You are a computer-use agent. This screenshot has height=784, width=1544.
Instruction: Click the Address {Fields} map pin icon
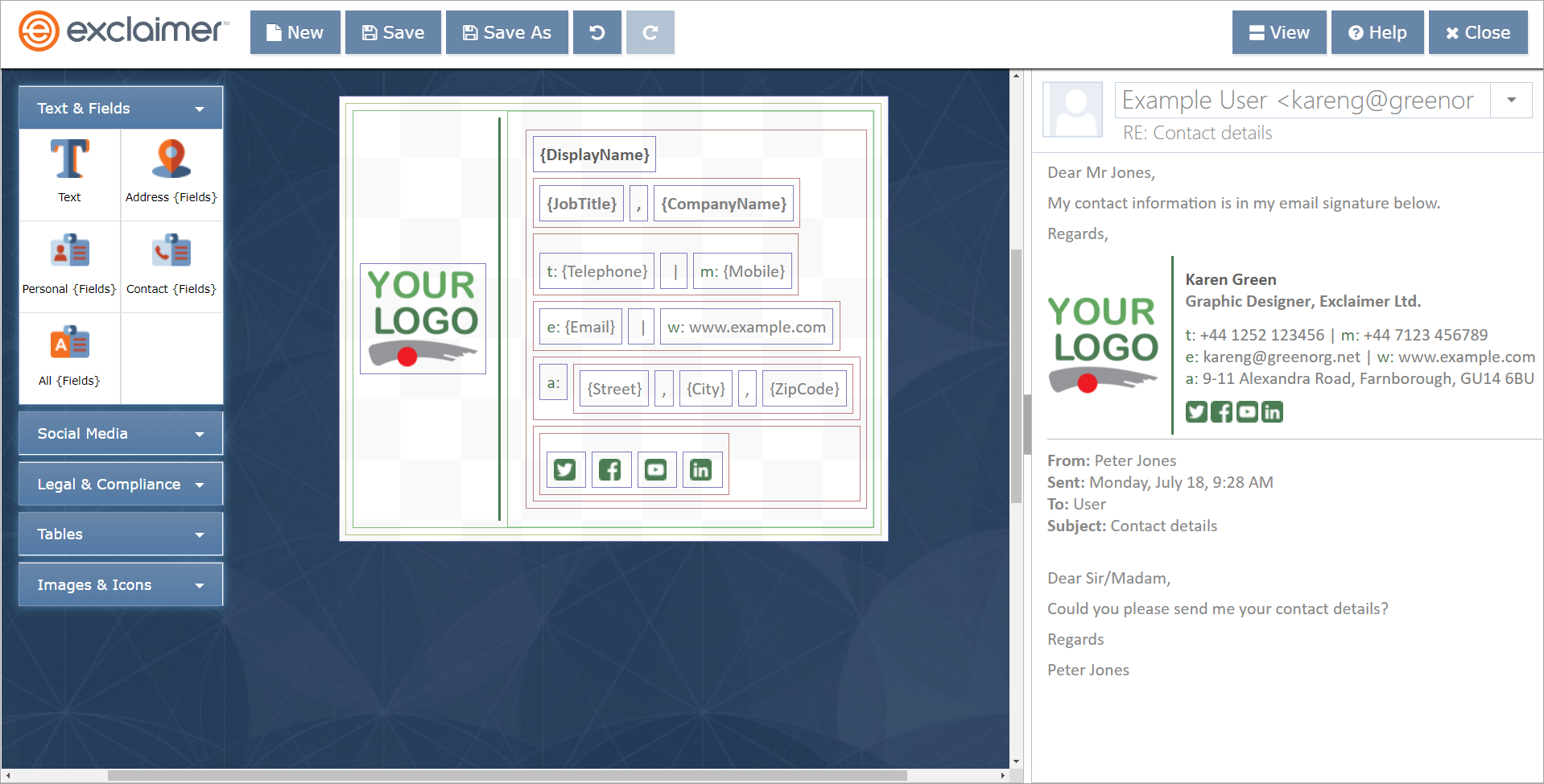pyautogui.click(x=171, y=159)
